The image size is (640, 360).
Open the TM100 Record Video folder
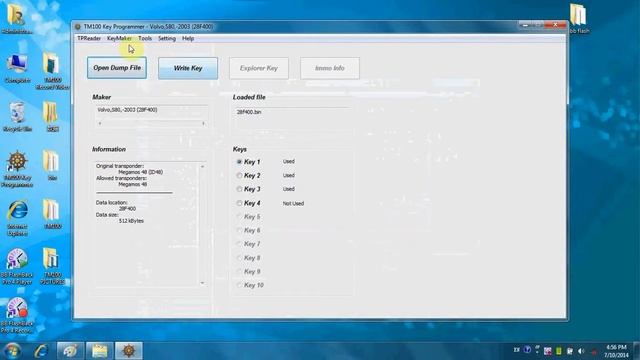coord(52,71)
